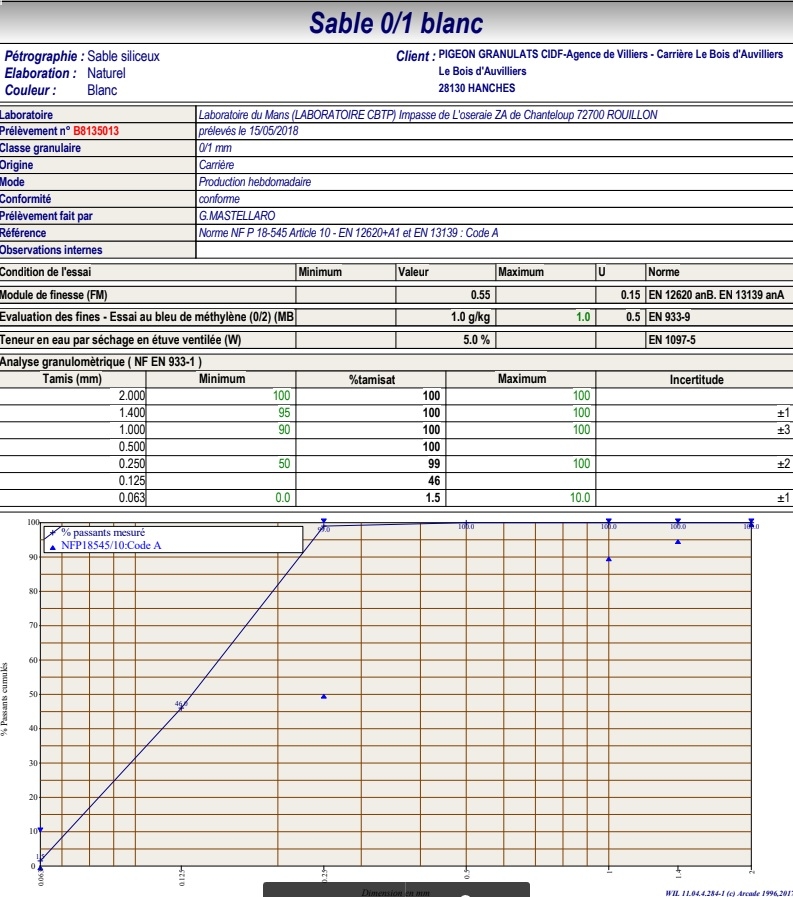The height and width of the screenshot is (897, 793).
Task: Click the cross marker beside '% passants mesuré'
Action: tap(52, 533)
